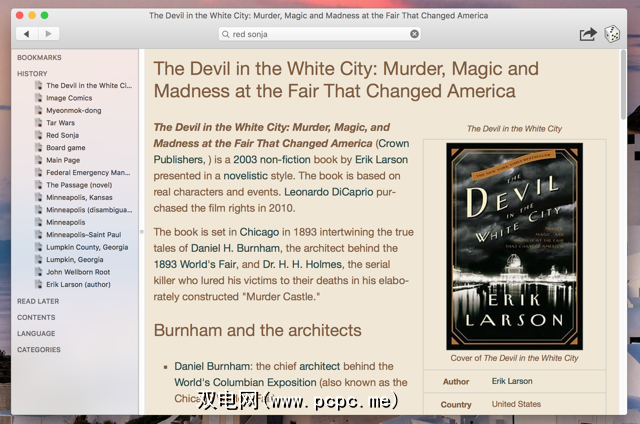640x424 pixels.
Task: Follow the '2003' link in the article
Action: click(x=245, y=160)
